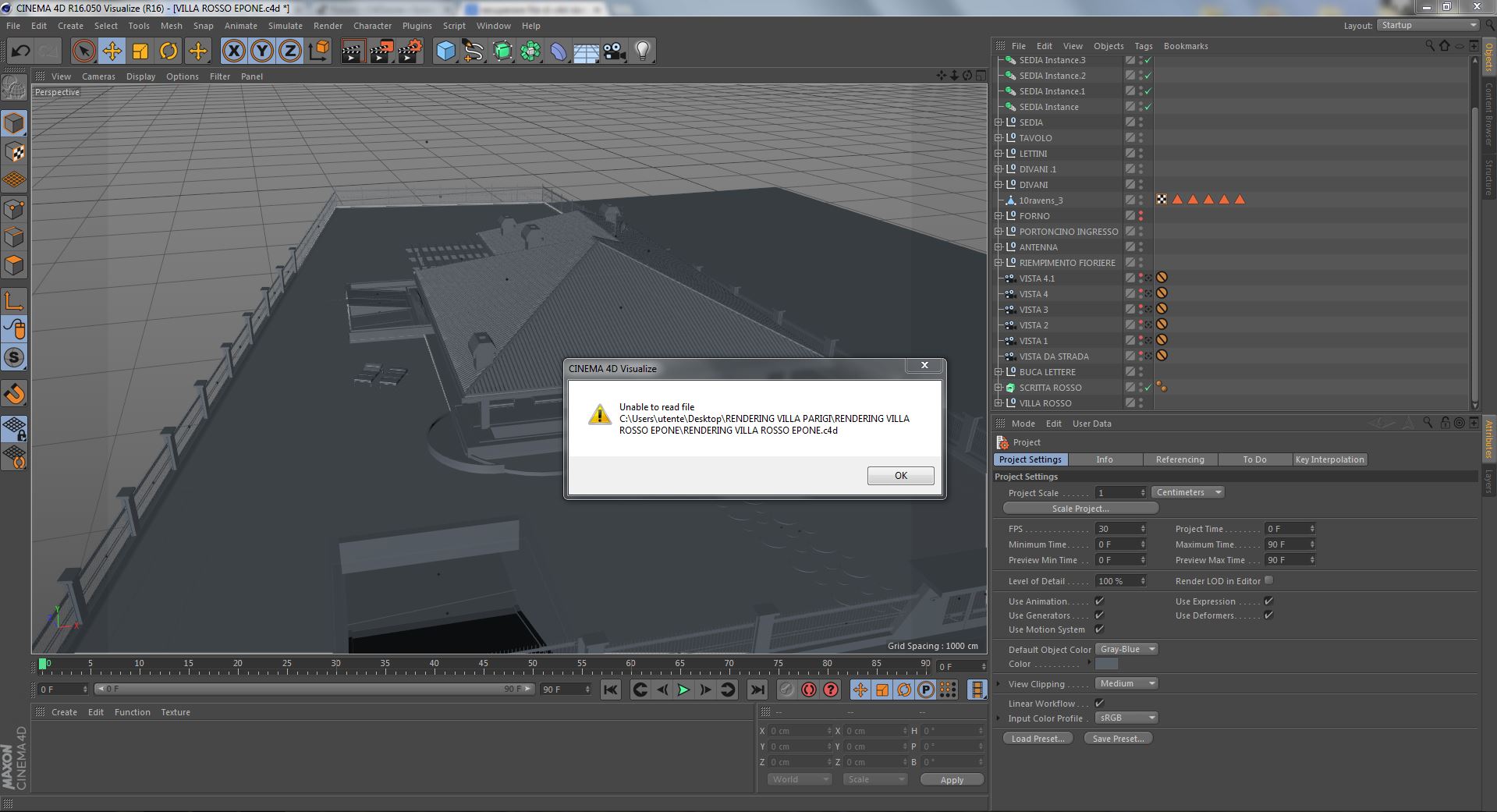Open Default Object Color dropdown
This screenshot has width=1497, height=812.
tap(1126, 650)
